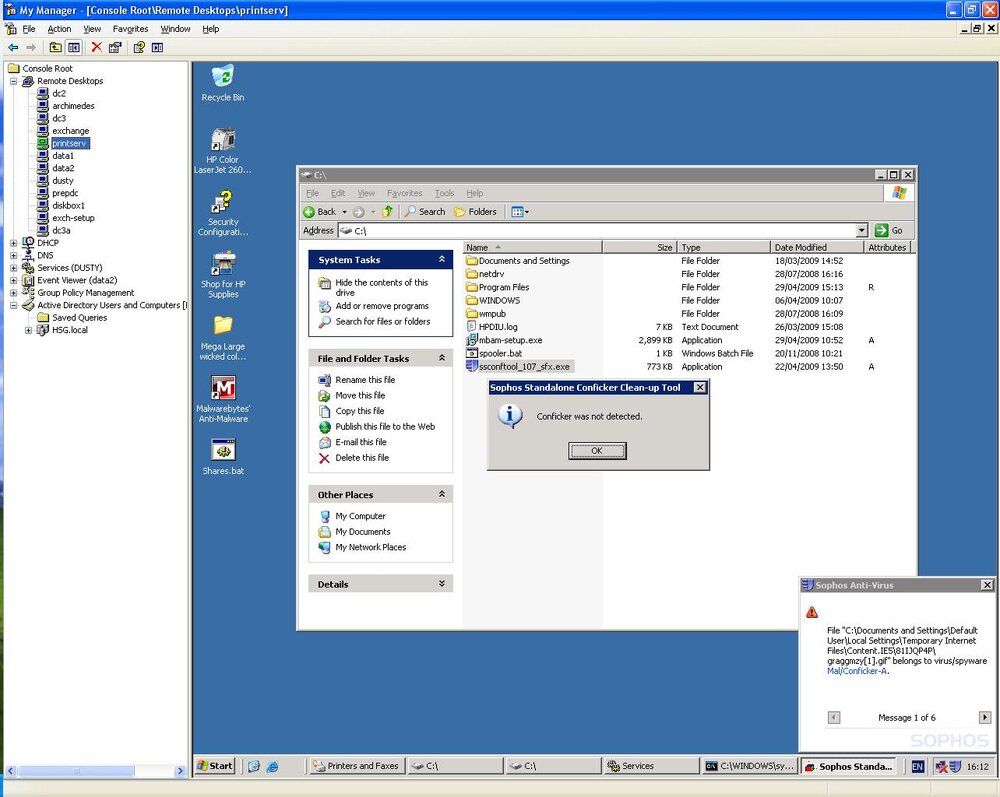Click the Start button in remote taskbar
The image size is (1000, 797).
point(215,766)
